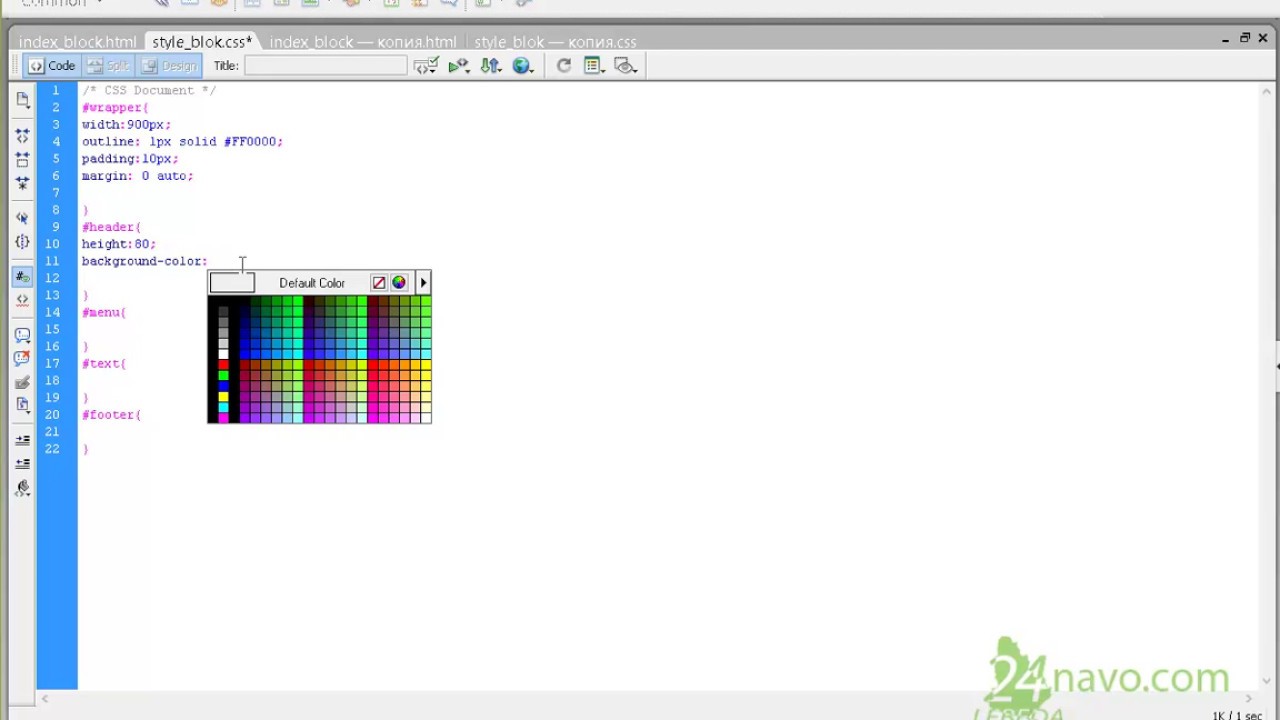Click the 'Default Color' label
This screenshot has width=1280, height=720.
tap(312, 283)
